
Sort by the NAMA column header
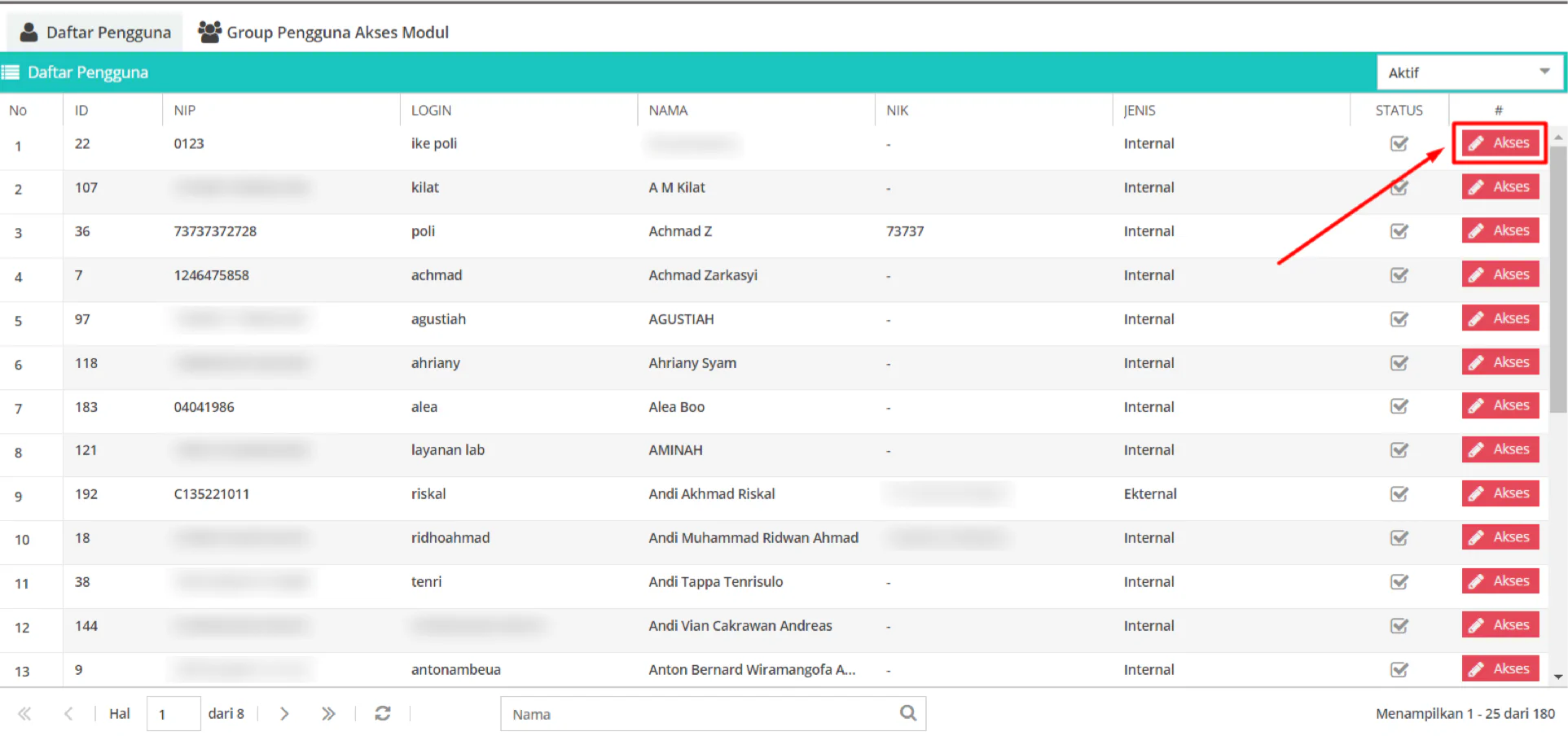coord(668,110)
